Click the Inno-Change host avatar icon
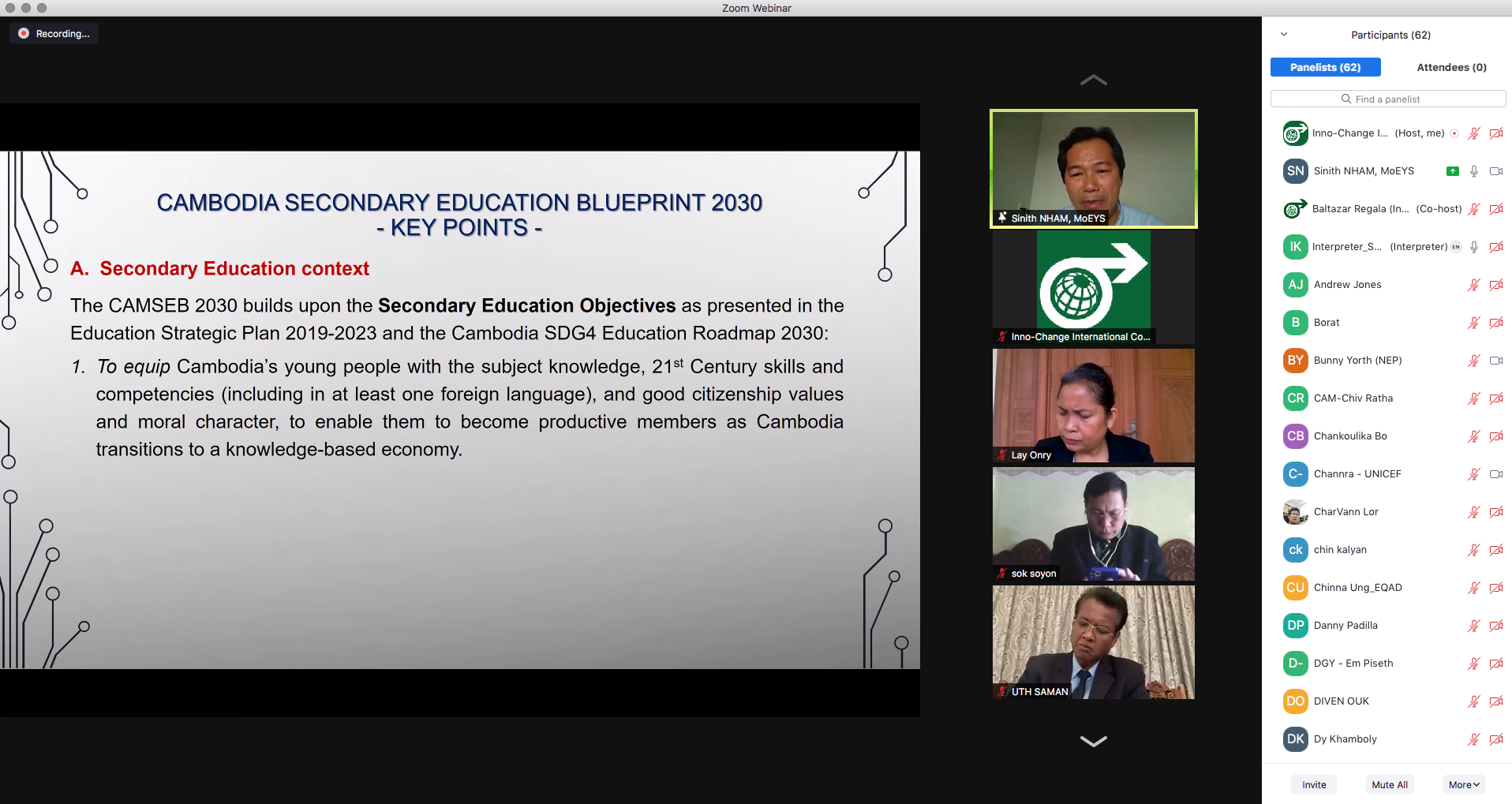Viewport: 1512px width, 804px height. pyautogui.click(x=1295, y=133)
